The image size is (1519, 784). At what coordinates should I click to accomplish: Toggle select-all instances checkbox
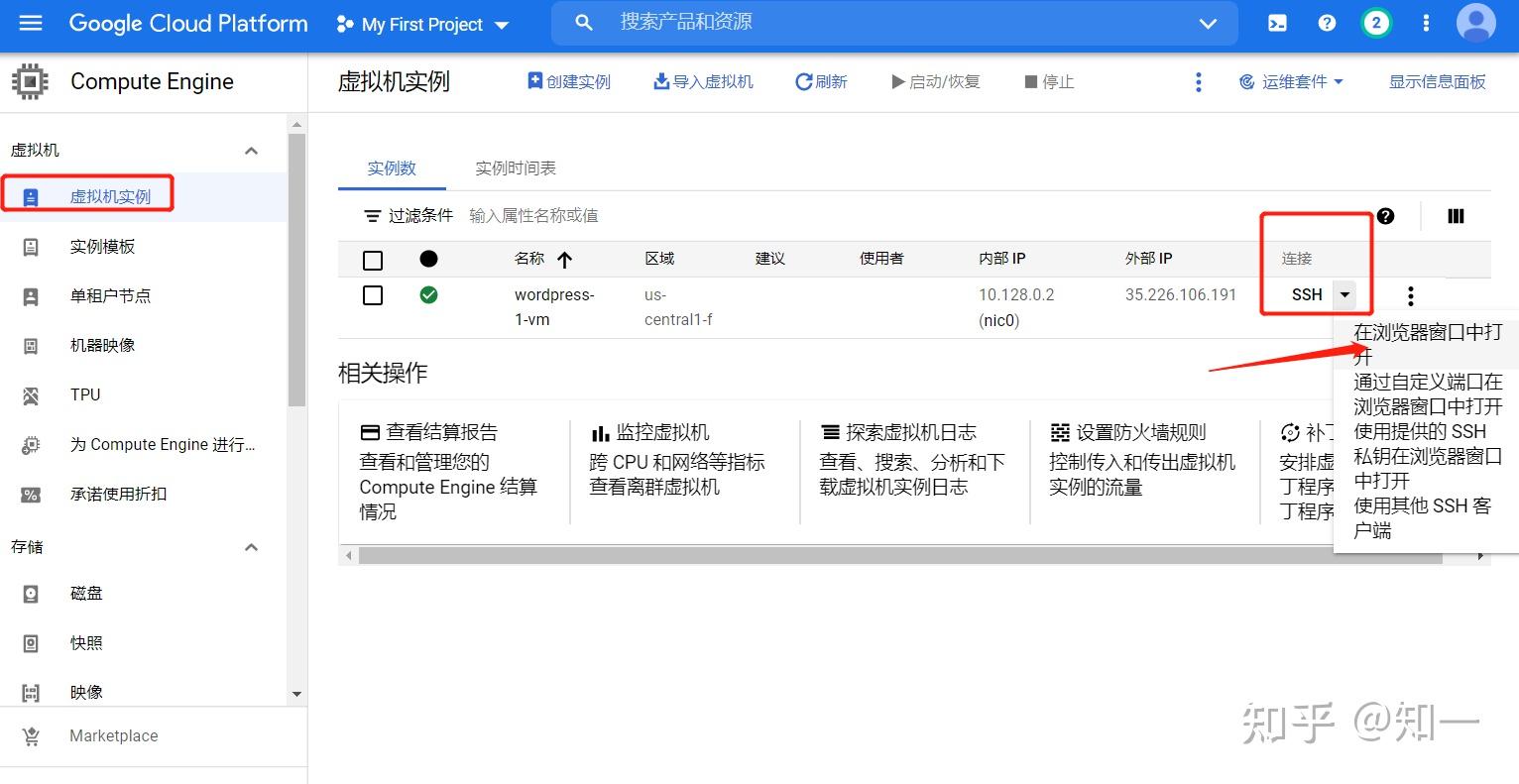click(373, 260)
